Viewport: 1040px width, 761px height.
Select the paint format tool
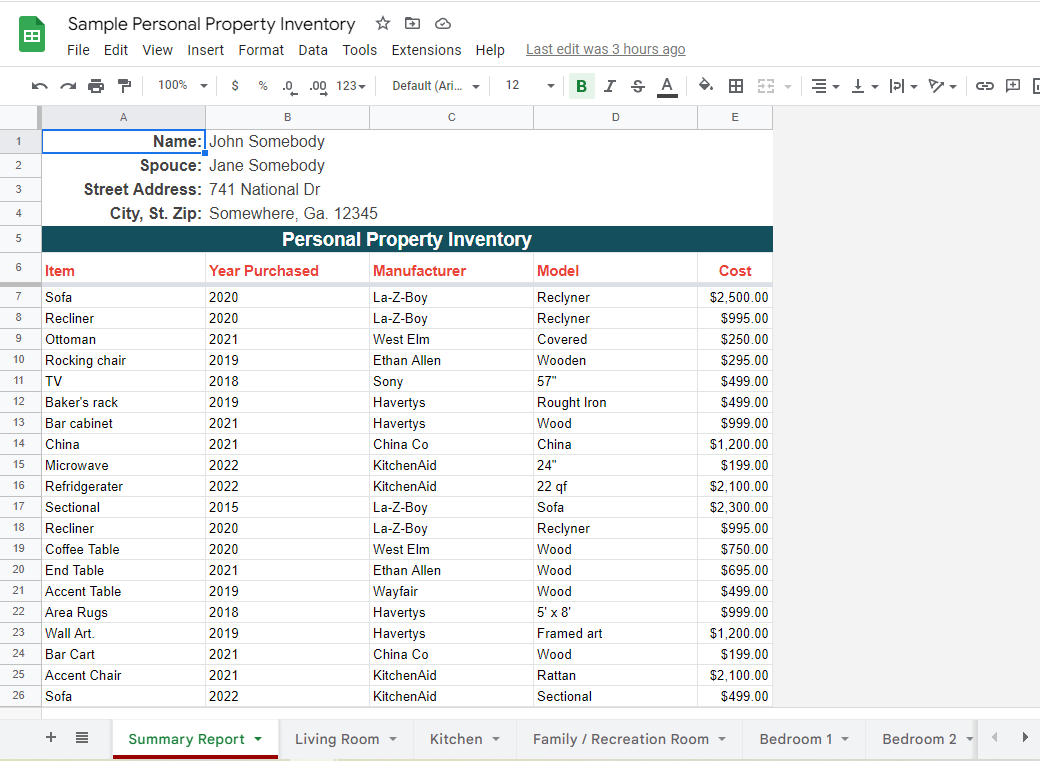click(124, 86)
